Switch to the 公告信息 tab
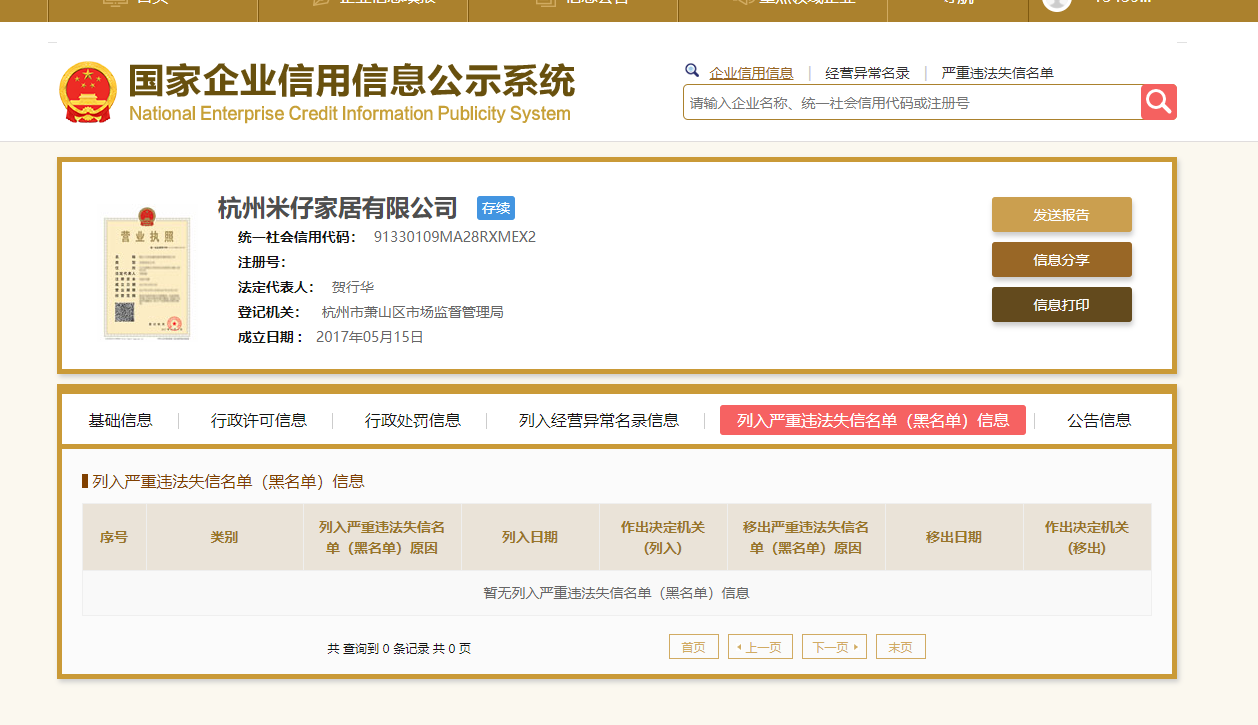 click(x=1099, y=420)
